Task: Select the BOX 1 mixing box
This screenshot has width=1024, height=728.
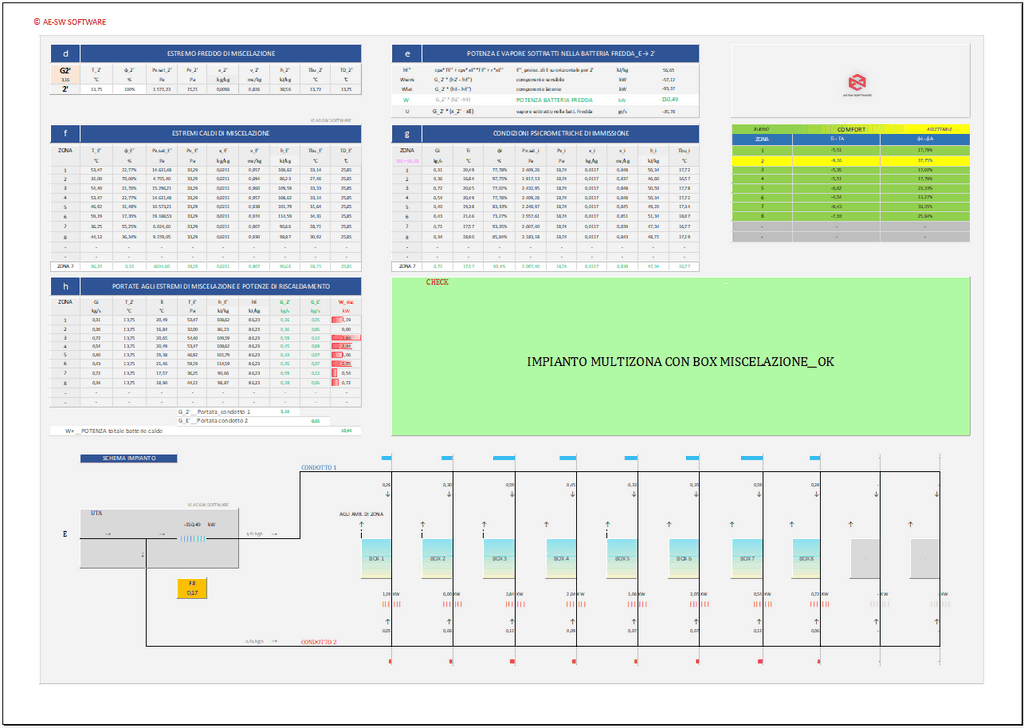Action: click(x=376, y=558)
